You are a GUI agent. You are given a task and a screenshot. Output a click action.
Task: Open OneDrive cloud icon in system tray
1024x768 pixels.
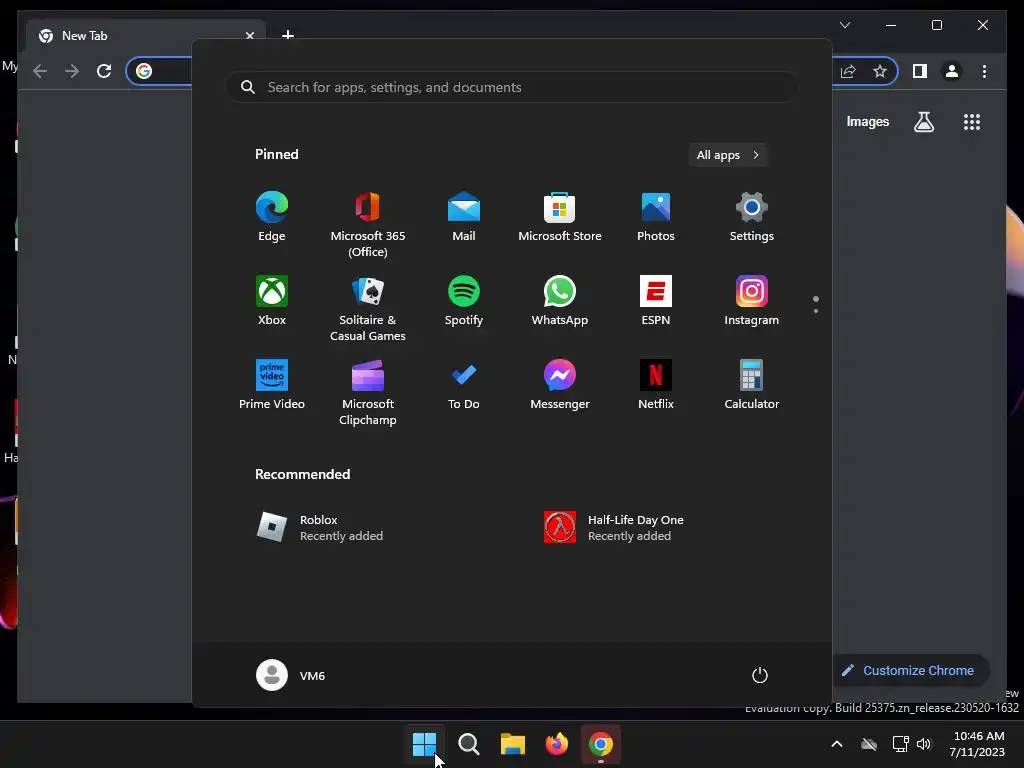[x=869, y=744]
